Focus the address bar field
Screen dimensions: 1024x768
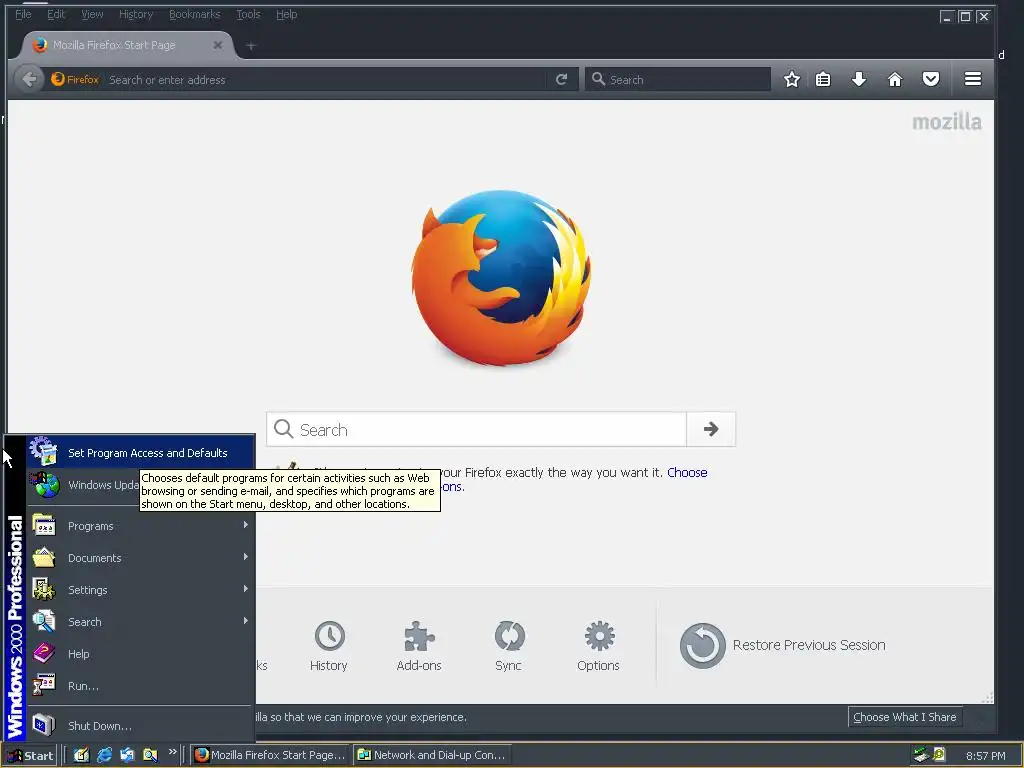click(x=326, y=80)
